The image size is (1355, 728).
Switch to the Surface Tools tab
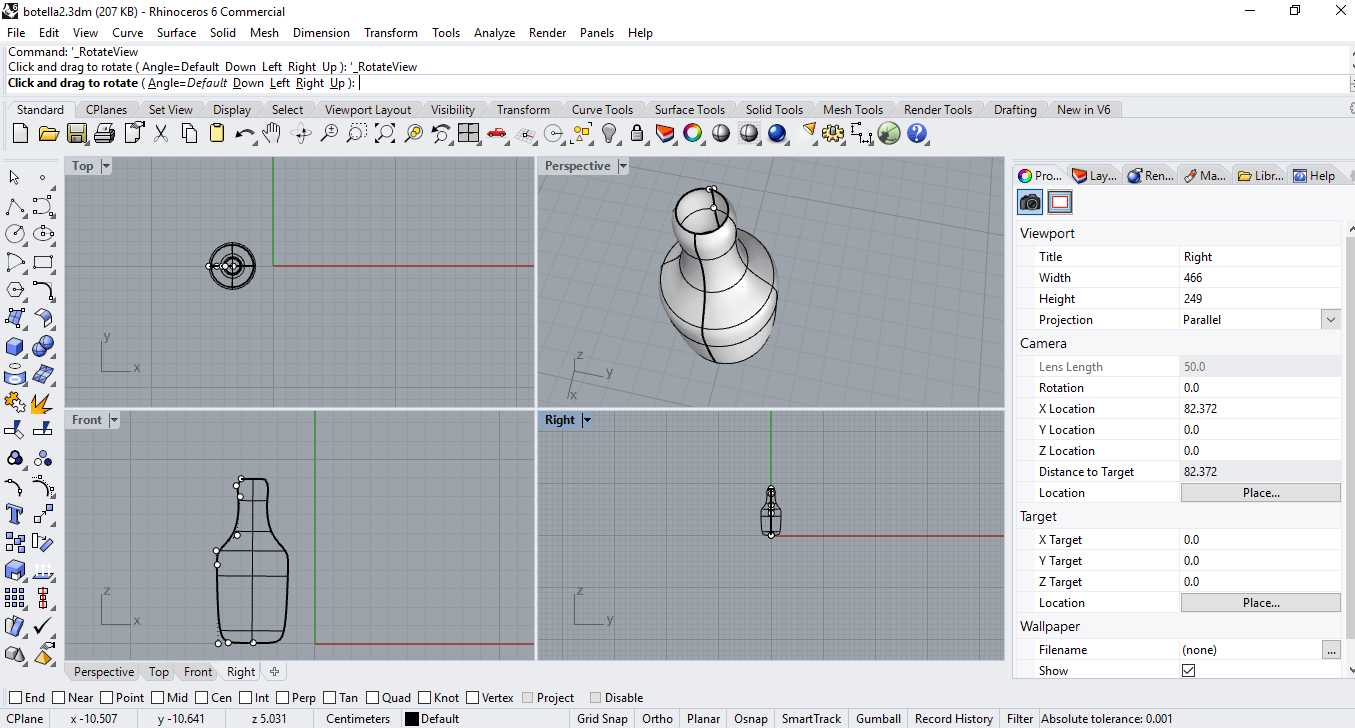pyautogui.click(x=689, y=110)
